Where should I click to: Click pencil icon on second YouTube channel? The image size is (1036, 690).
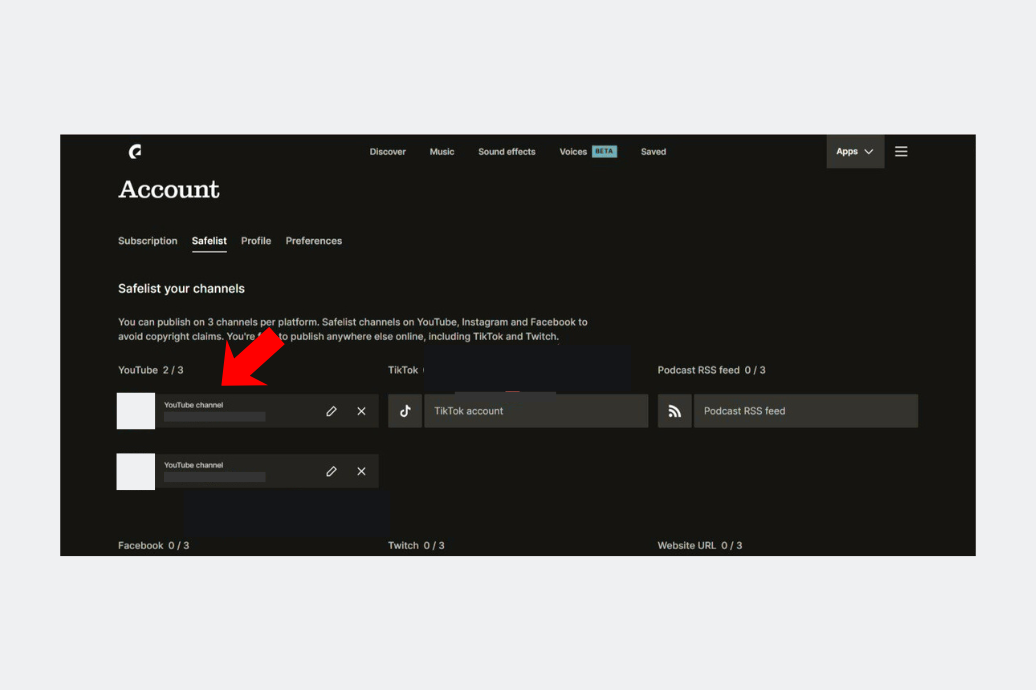331,471
